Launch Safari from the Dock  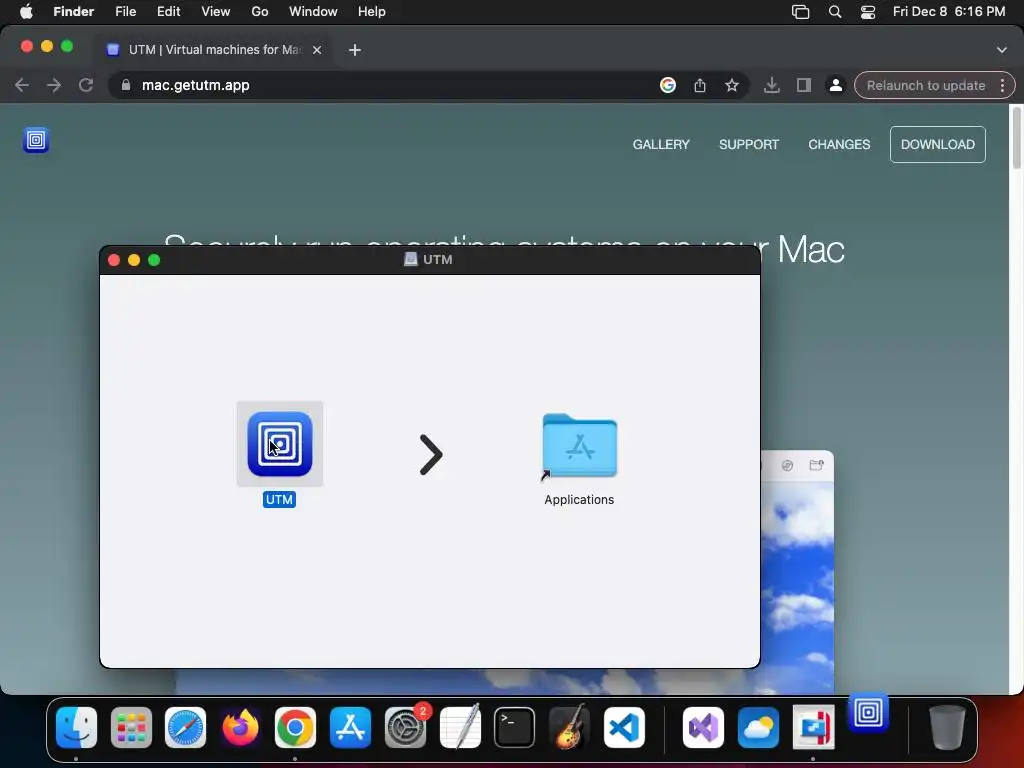[x=185, y=728]
